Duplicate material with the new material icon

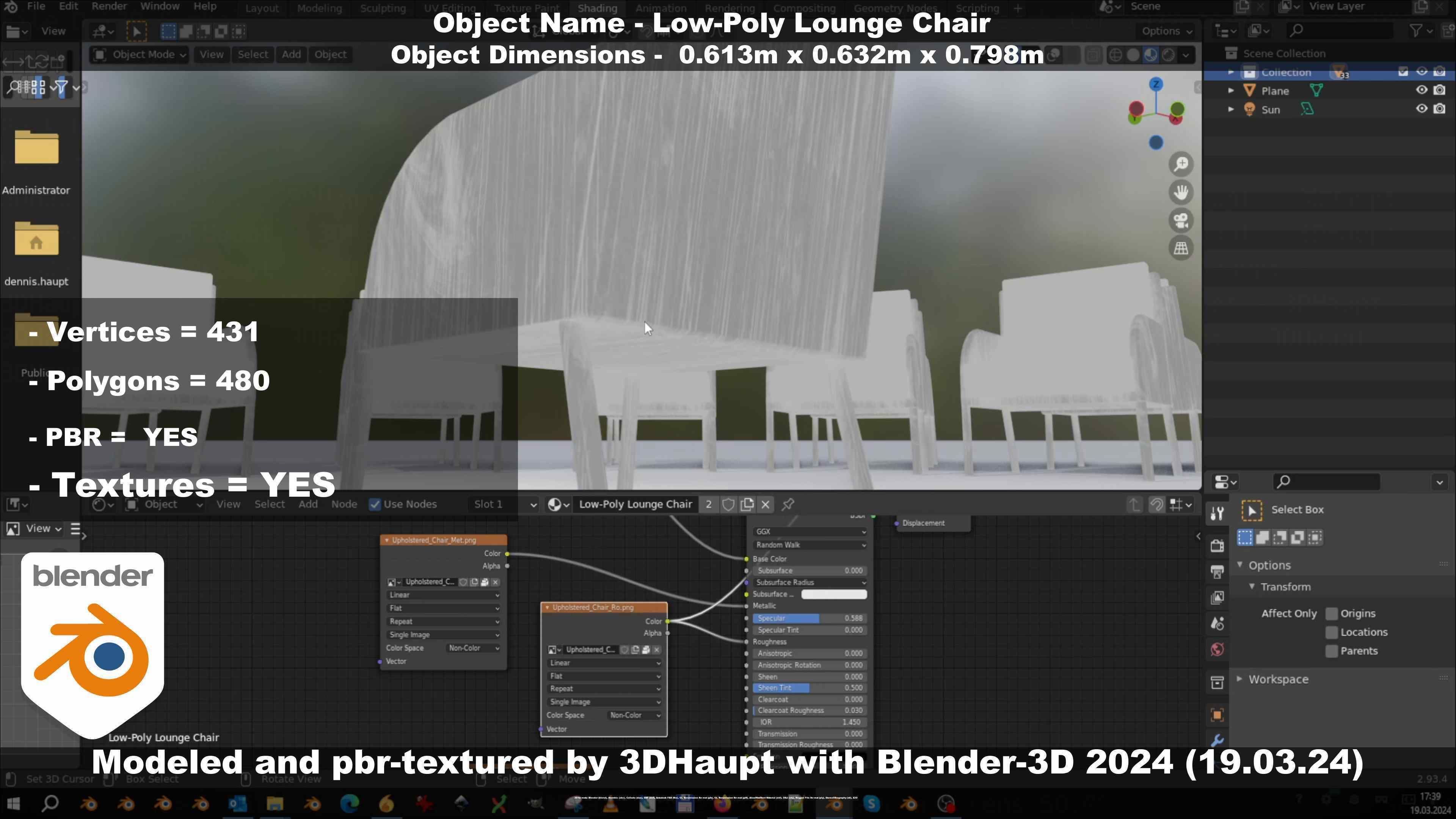[747, 504]
